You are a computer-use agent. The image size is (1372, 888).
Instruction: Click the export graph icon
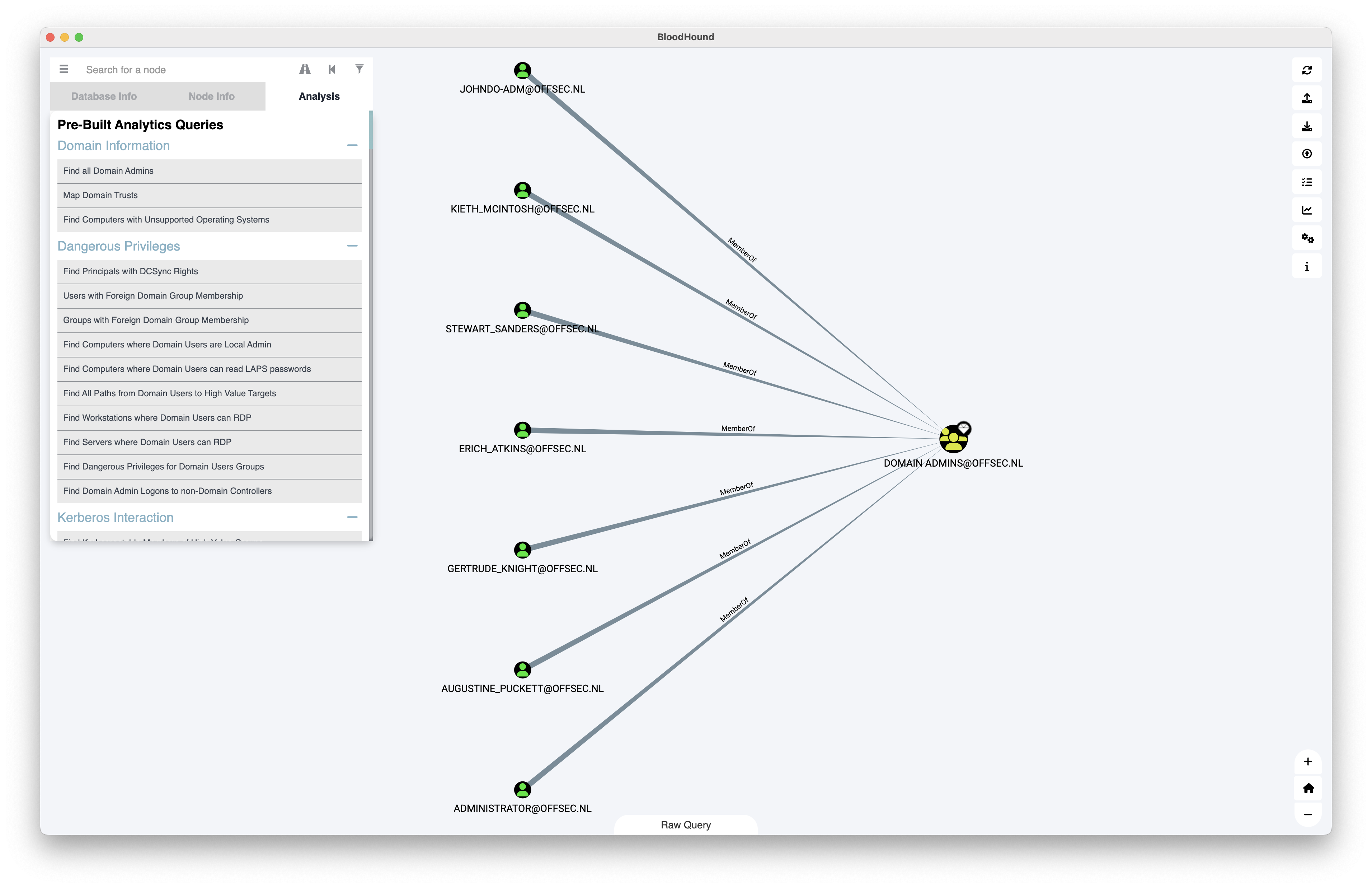click(x=1306, y=98)
